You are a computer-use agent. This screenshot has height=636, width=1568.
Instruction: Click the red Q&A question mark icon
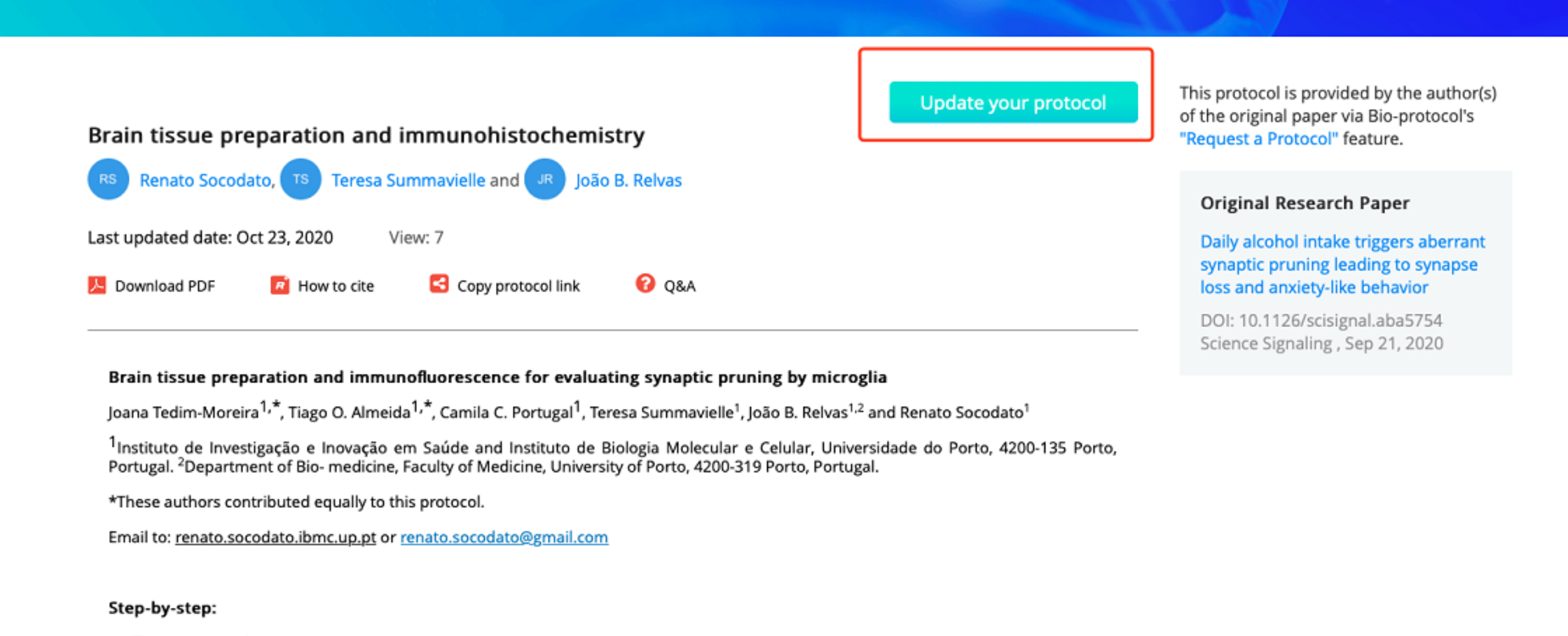[644, 284]
